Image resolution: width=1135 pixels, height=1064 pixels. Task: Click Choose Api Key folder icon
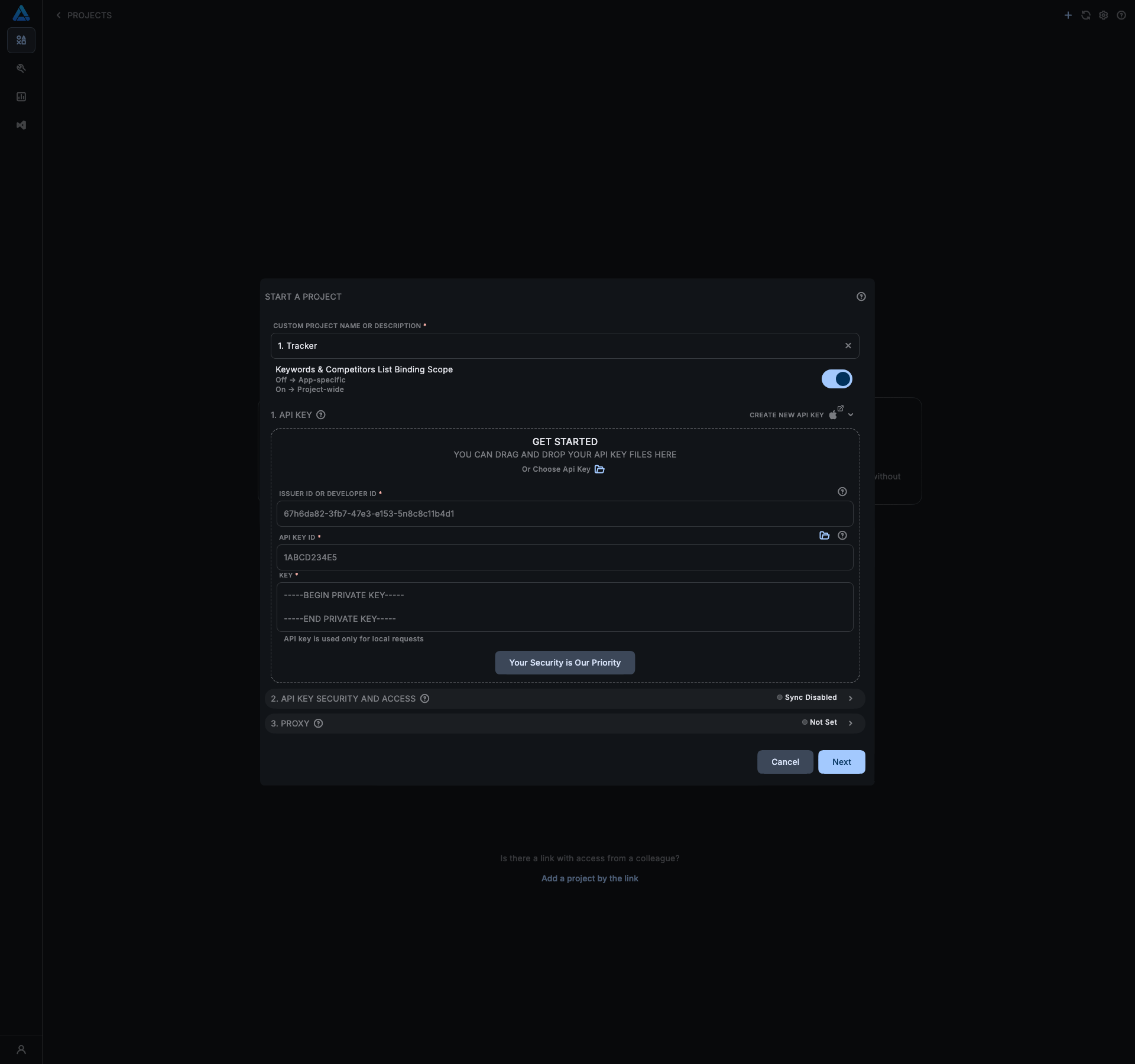pos(599,469)
